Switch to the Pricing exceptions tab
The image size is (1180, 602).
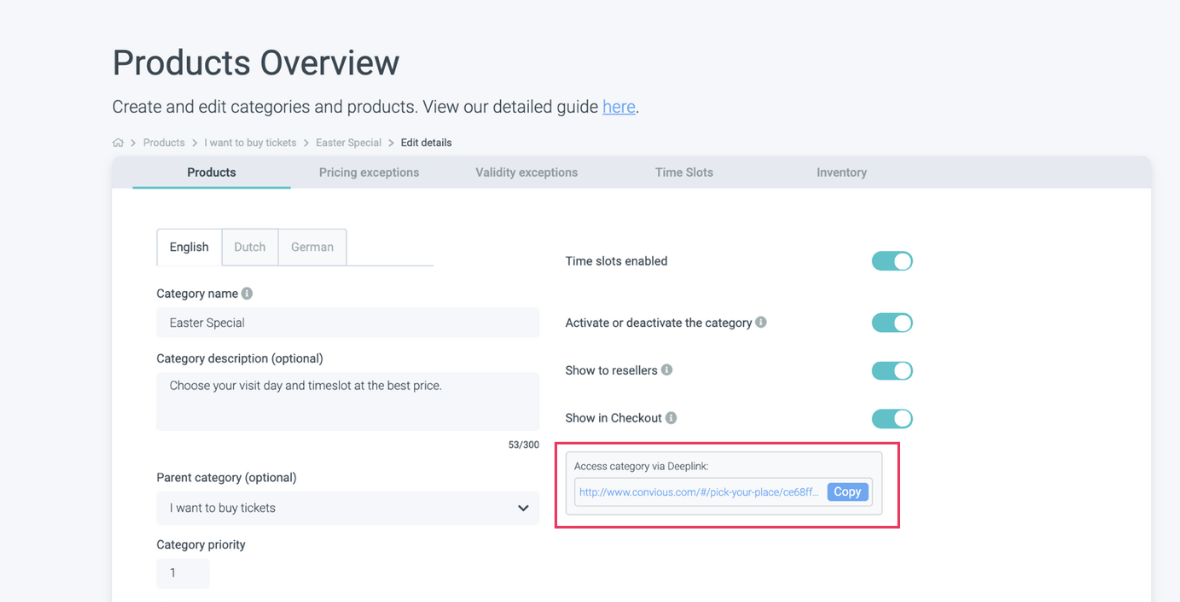369,173
